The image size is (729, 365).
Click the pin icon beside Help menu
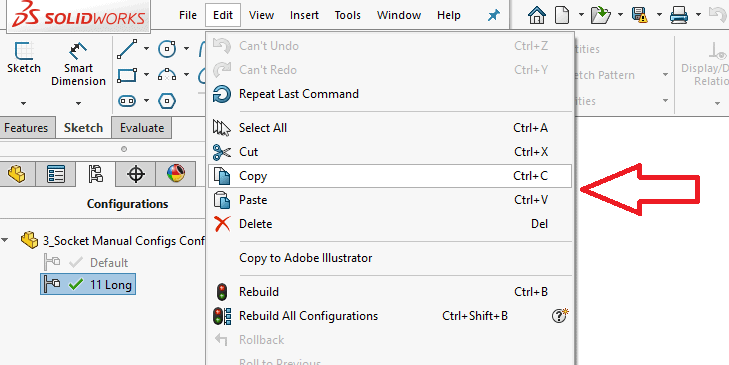(493, 15)
